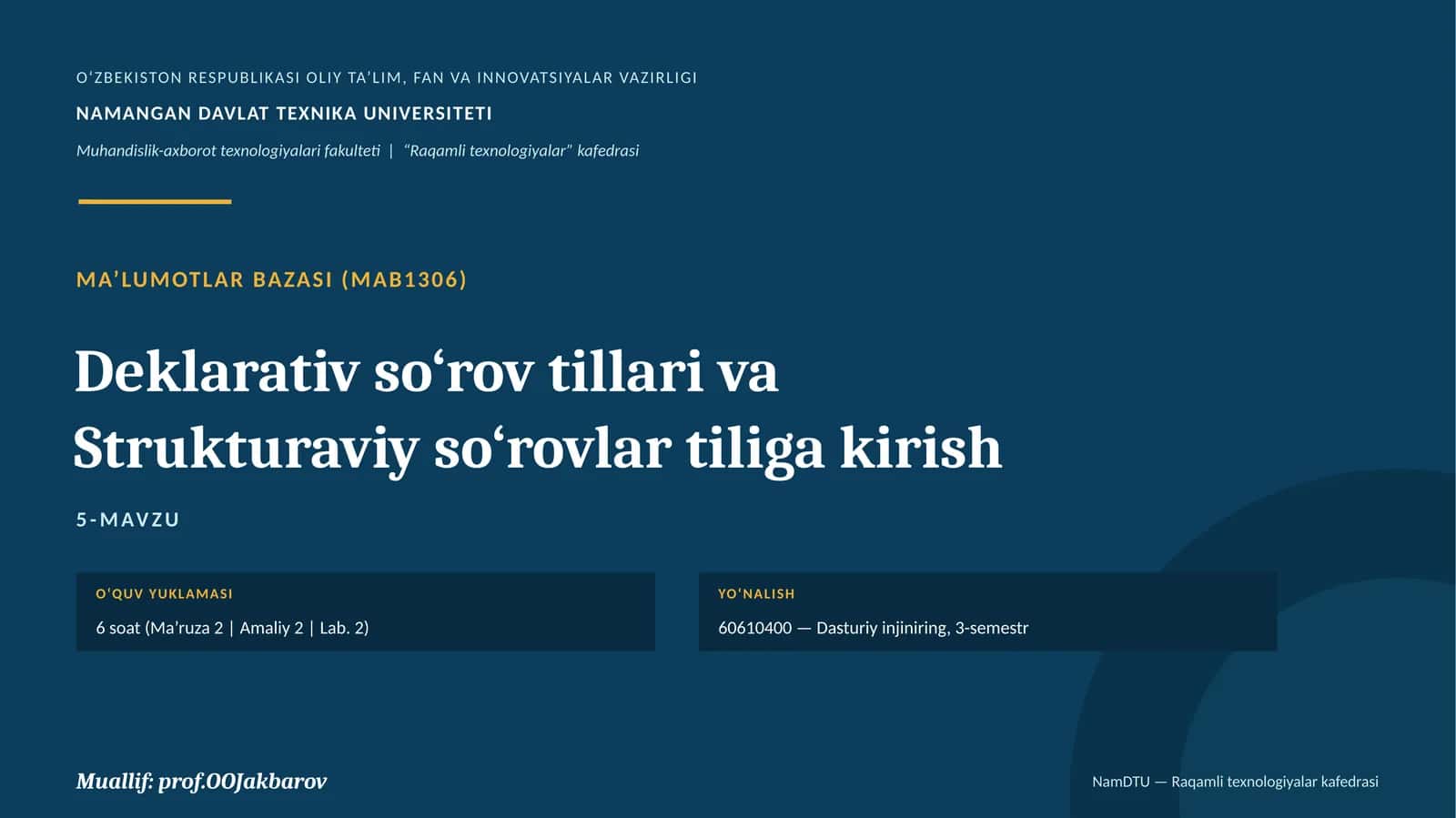Click the 'YO'NALISH' card label
1456x818 pixels.
tap(756, 594)
